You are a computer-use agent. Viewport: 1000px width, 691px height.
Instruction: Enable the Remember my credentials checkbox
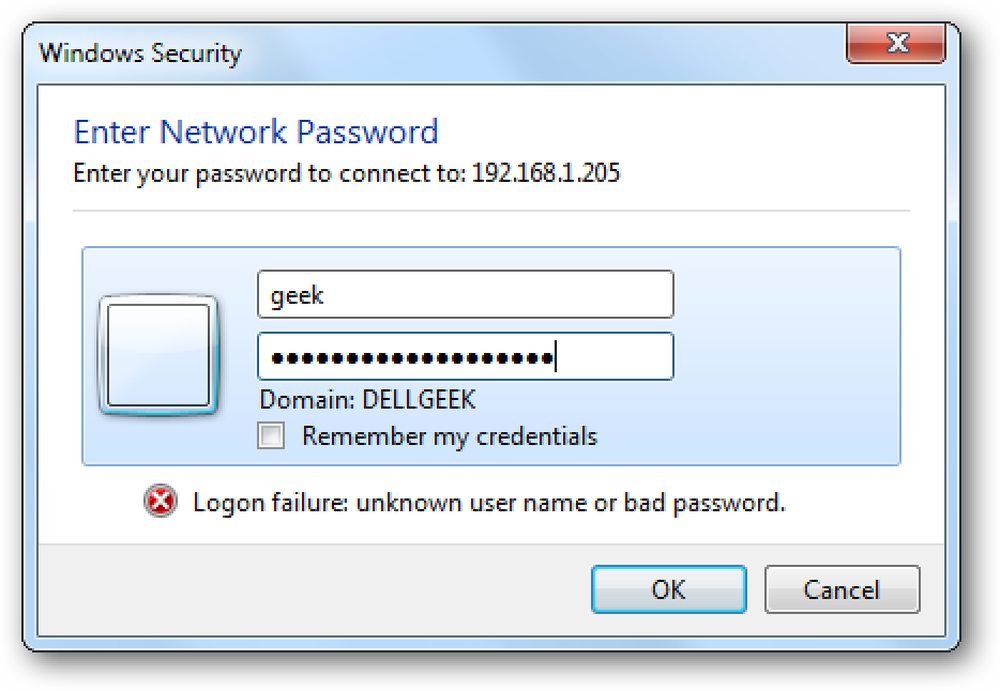click(271, 436)
